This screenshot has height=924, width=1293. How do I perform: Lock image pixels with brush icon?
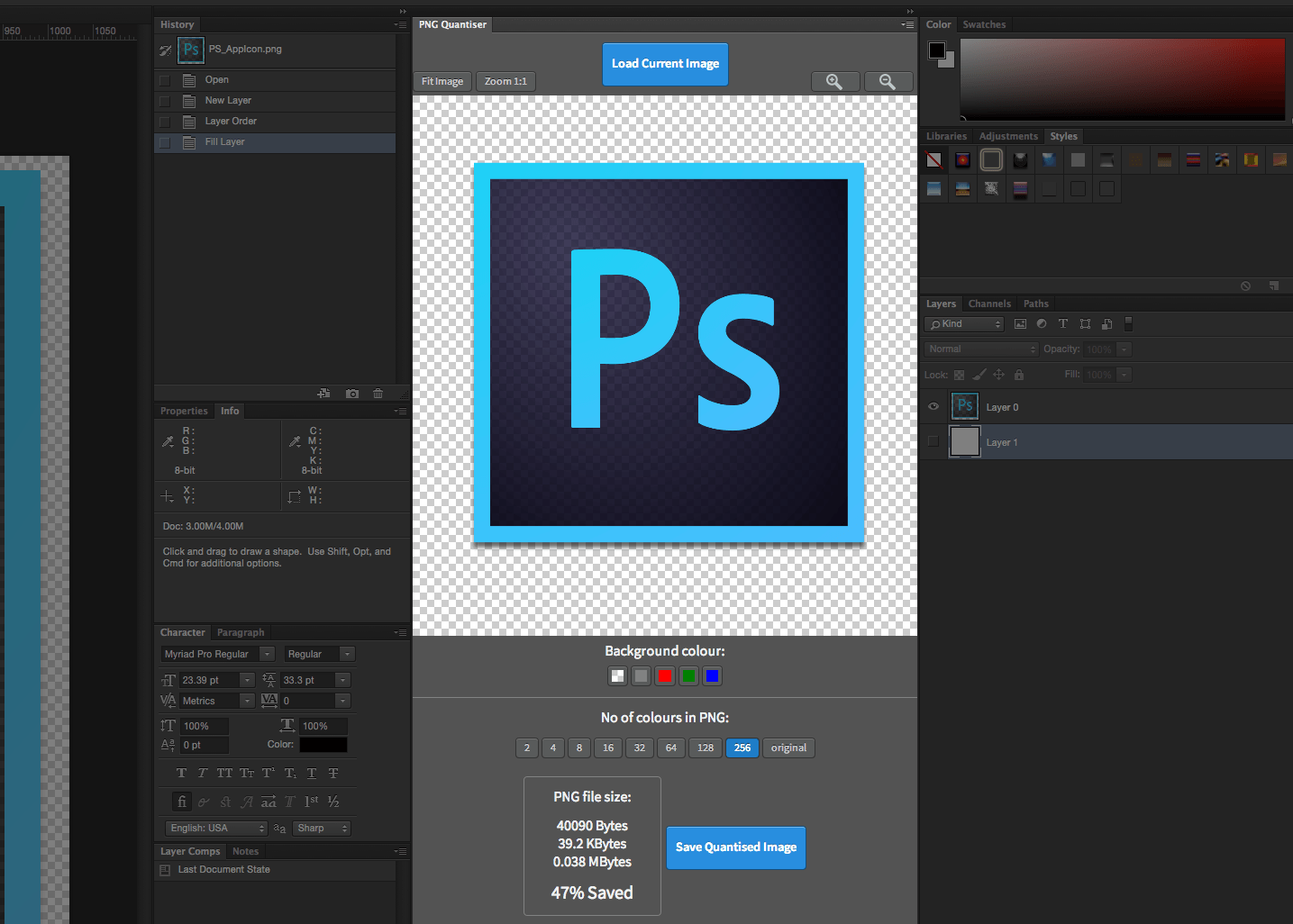979,375
